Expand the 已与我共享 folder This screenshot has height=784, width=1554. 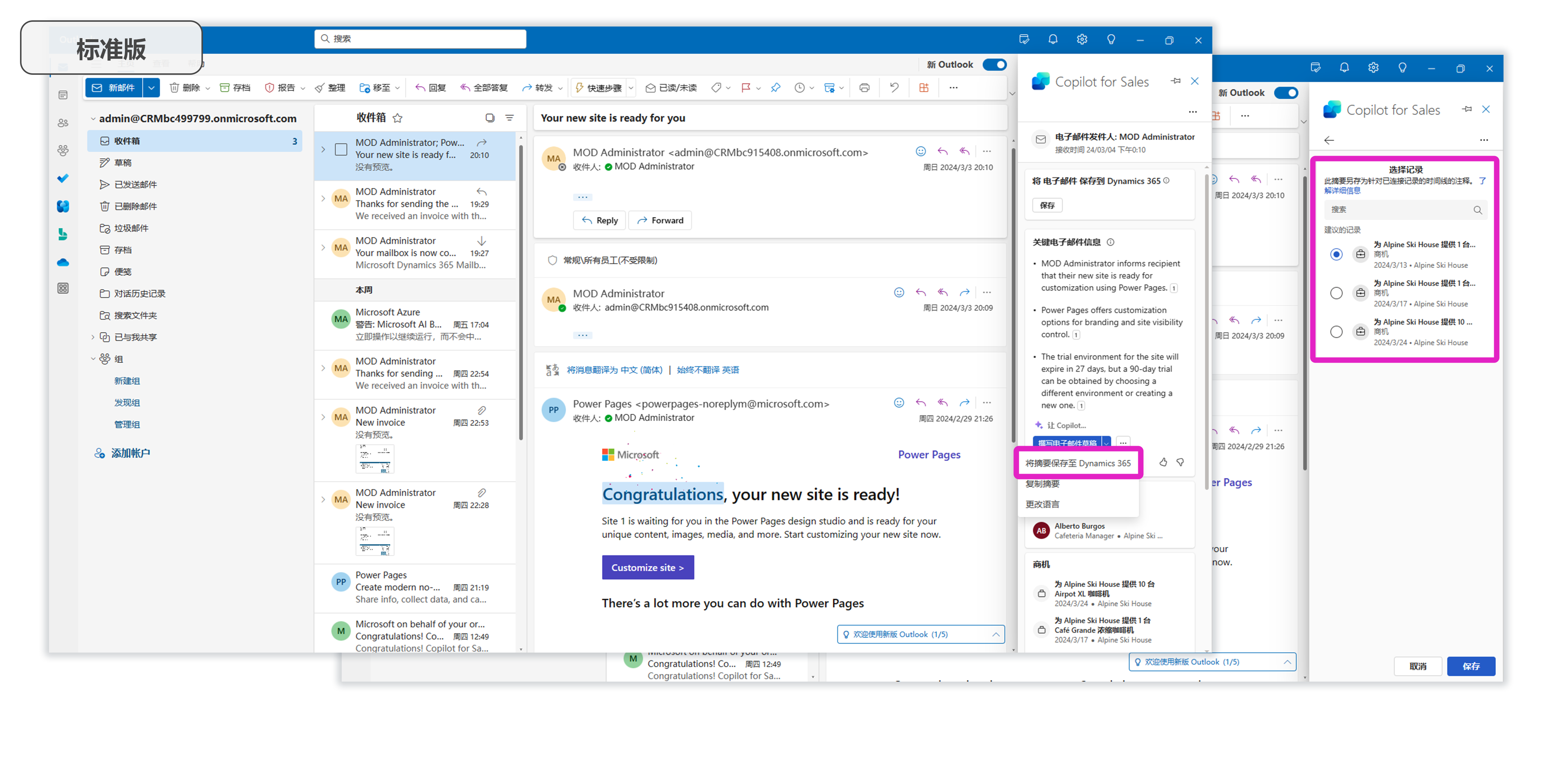click(93, 337)
